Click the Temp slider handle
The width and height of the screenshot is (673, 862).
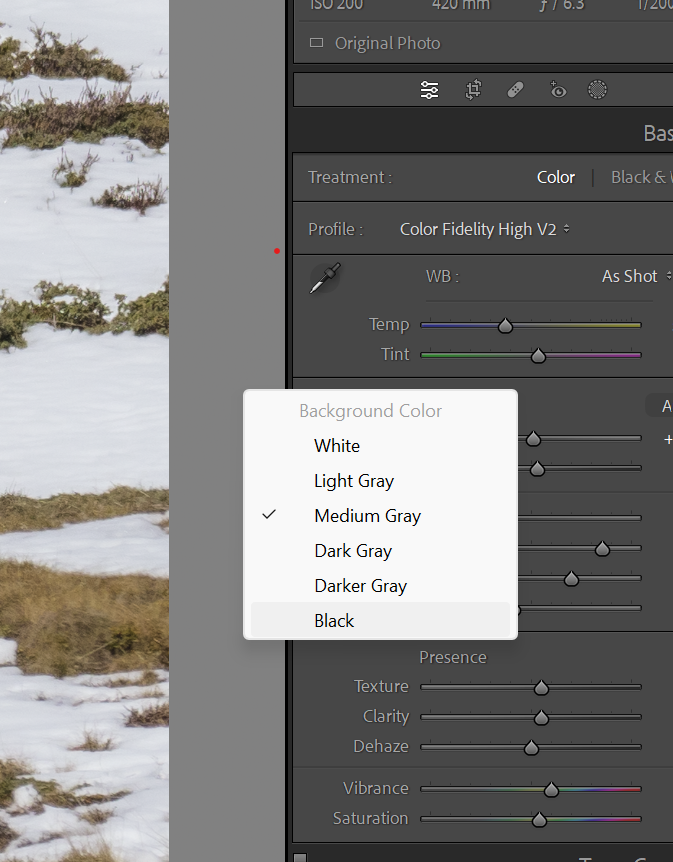[x=506, y=326]
